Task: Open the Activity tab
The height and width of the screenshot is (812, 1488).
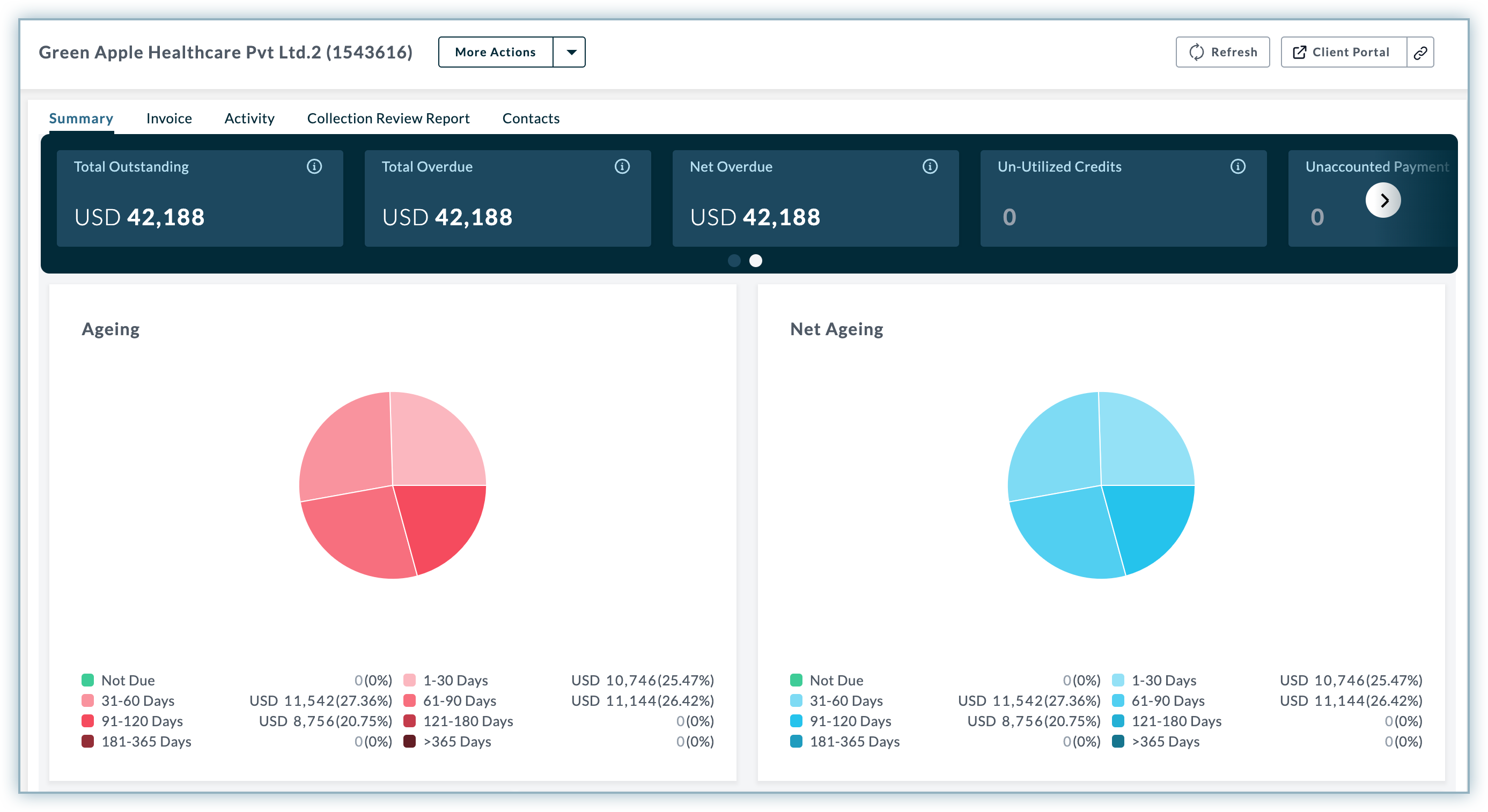Action: point(249,119)
